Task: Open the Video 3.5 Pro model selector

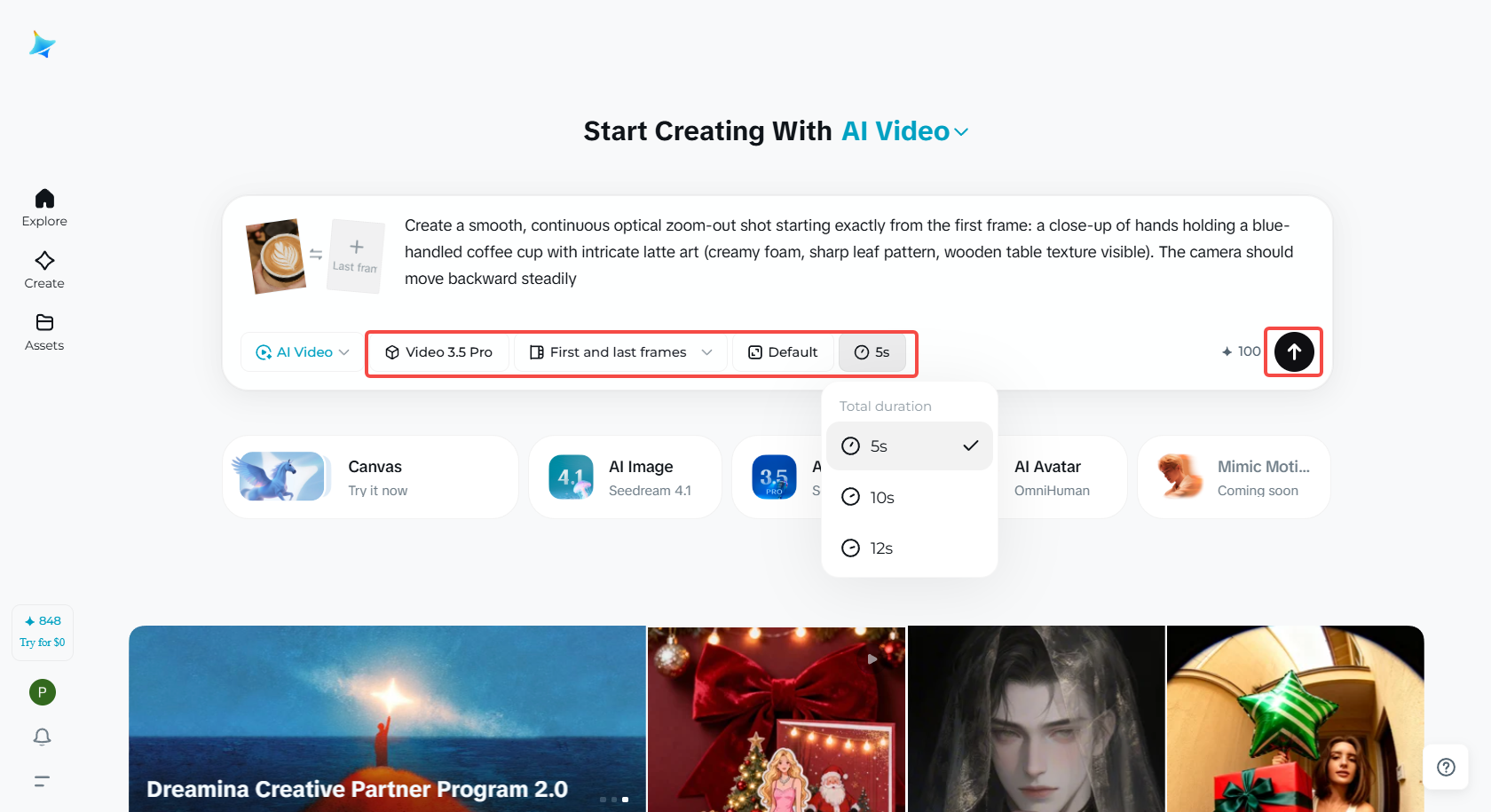Action: click(x=439, y=352)
